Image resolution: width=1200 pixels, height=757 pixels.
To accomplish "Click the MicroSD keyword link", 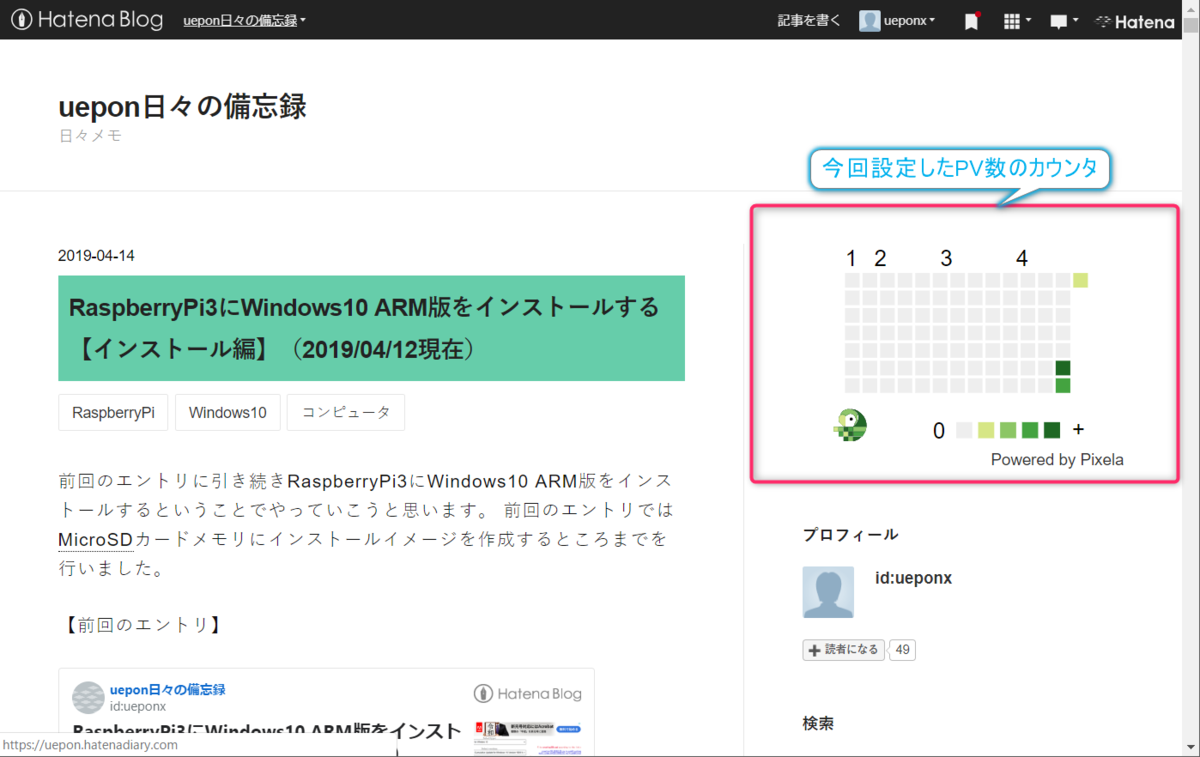I will 96,540.
